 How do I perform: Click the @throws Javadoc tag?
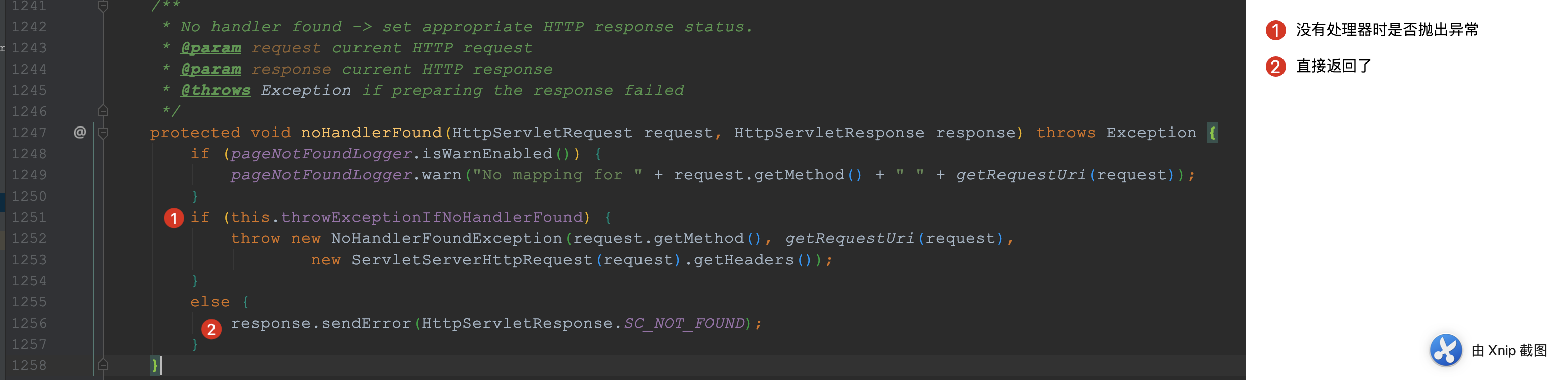click(x=216, y=90)
